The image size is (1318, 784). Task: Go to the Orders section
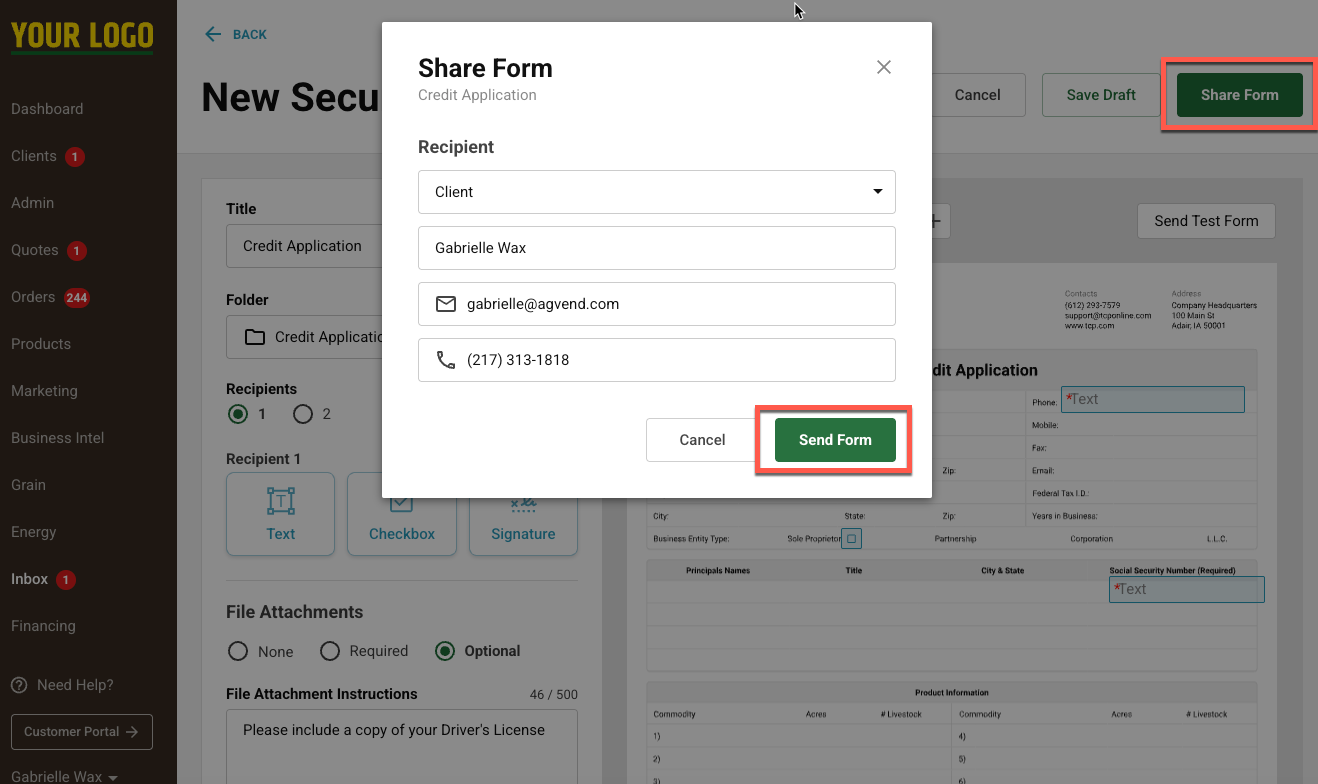pyautogui.click(x=33, y=297)
